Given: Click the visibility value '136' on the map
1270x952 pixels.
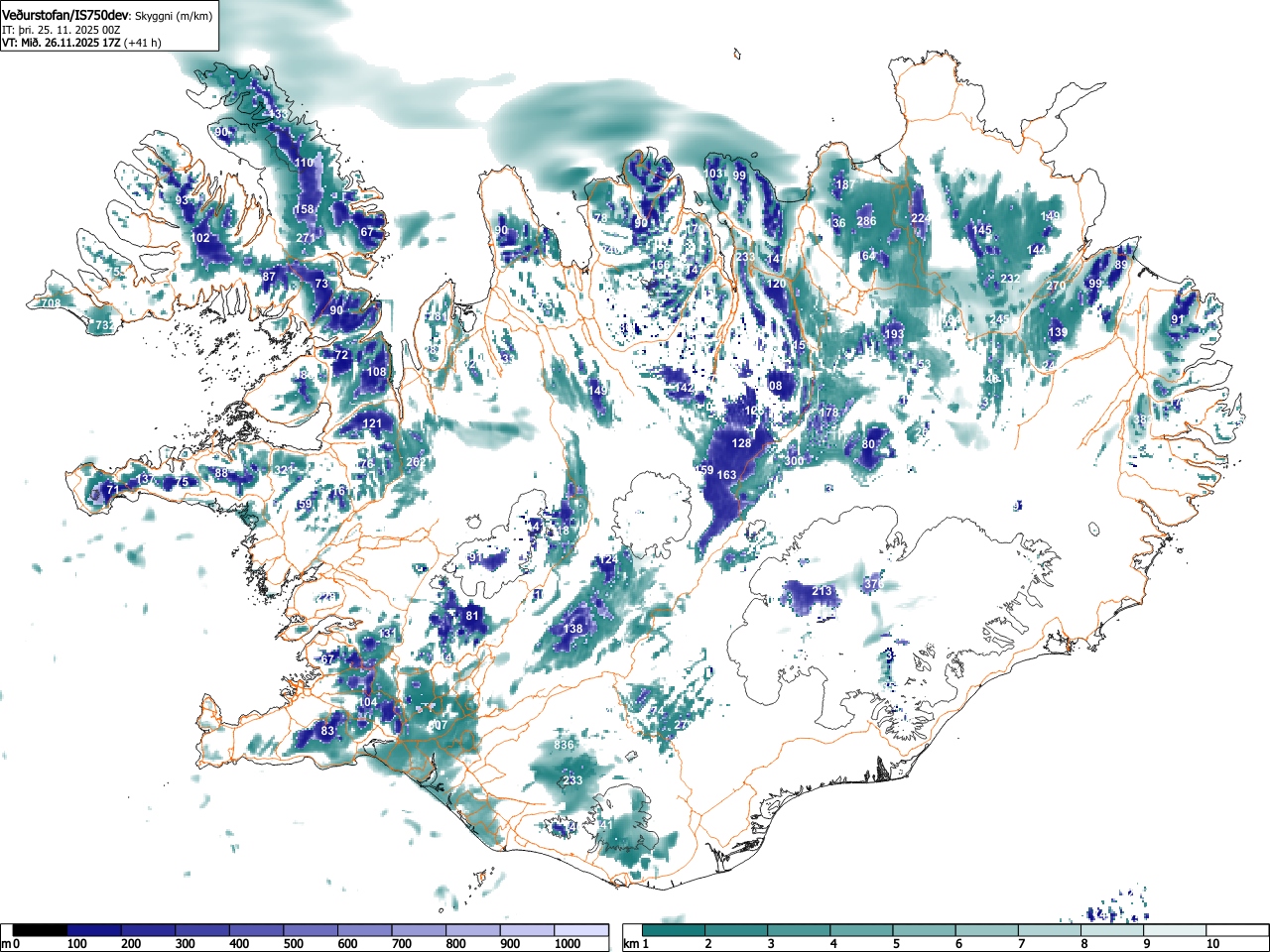Looking at the screenshot, I should [836, 223].
